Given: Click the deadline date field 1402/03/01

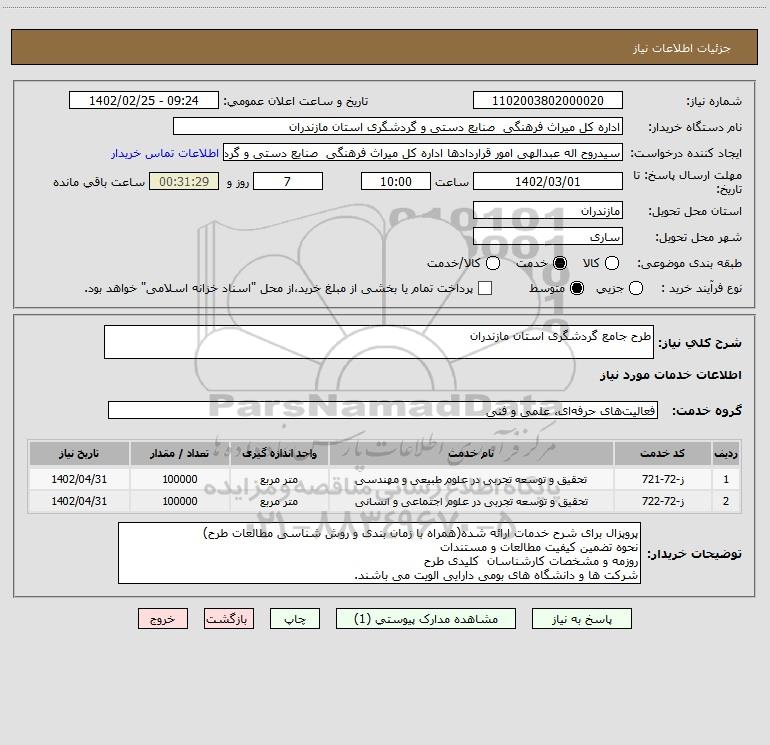Looking at the screenshot, I should [548, 181].
